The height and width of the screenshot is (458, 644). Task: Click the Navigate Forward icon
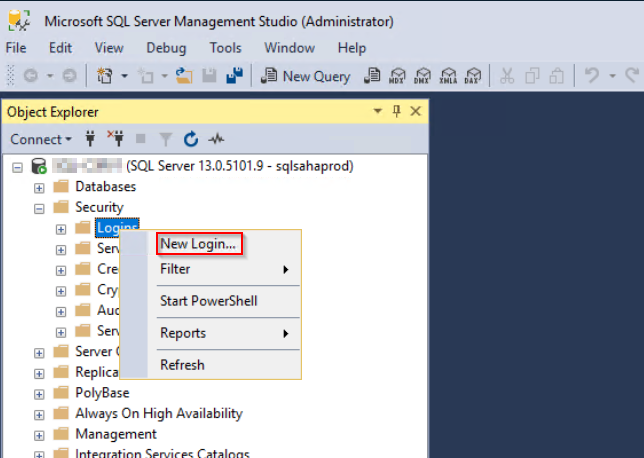[69, 76]
